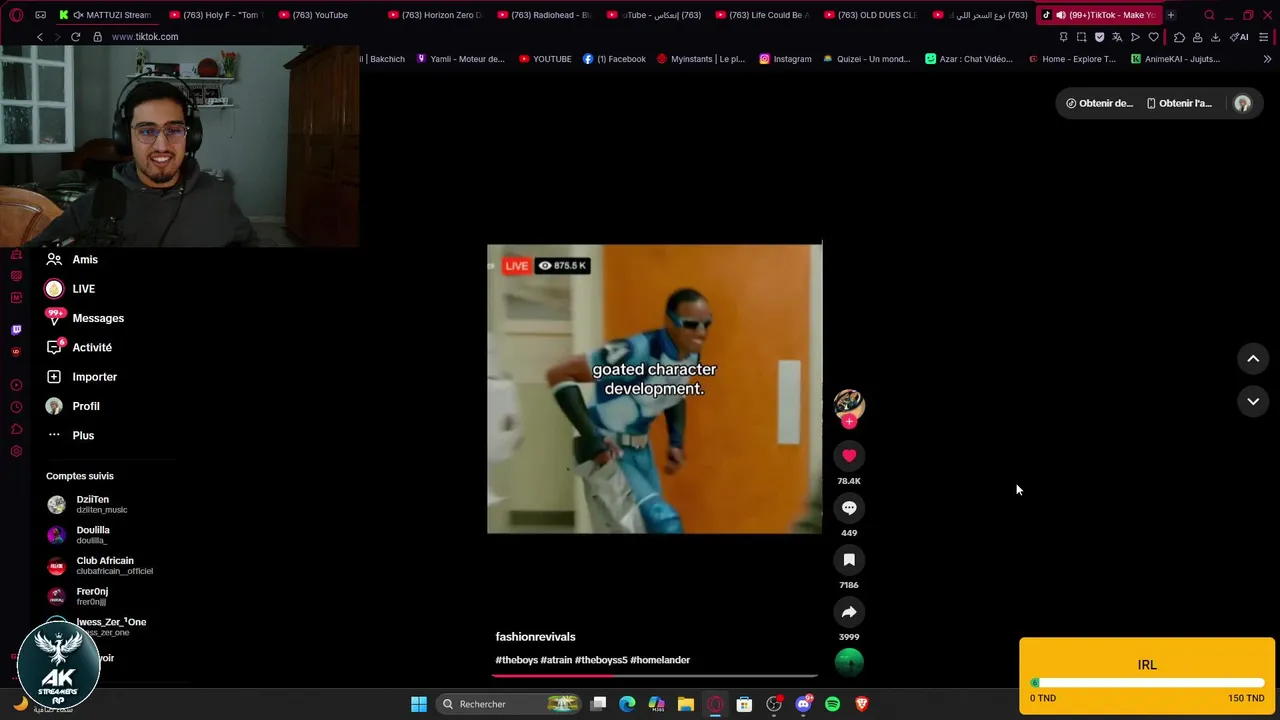The image size is (1280, 720).
Task: Open comments on the TikTok video
Action: click(849, 508)
